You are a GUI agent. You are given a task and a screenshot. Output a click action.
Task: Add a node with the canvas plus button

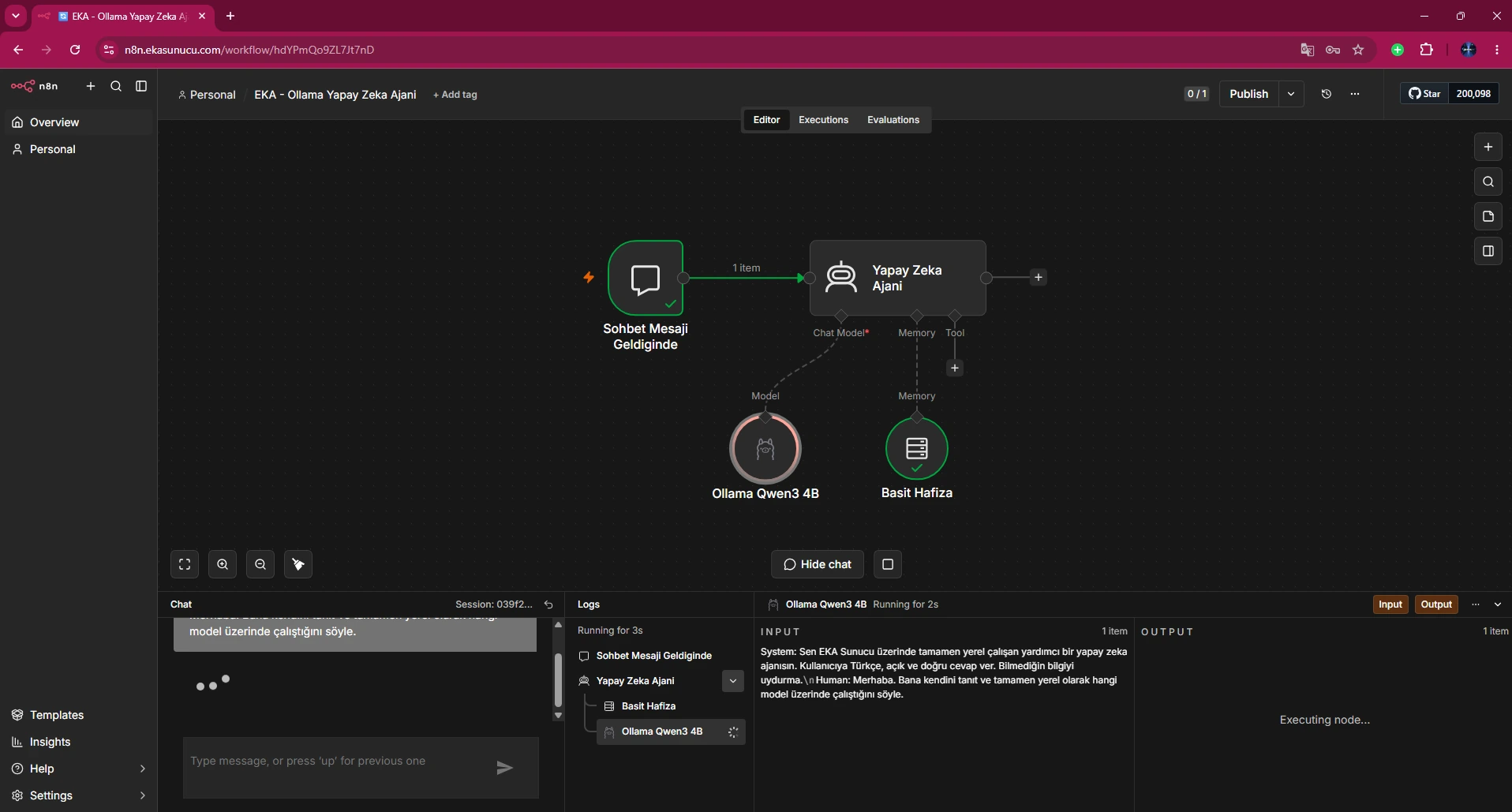tap(1488, 147)
